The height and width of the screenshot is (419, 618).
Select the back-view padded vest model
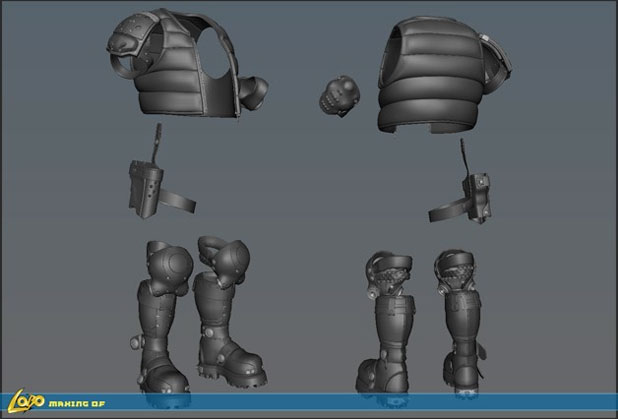445,75
